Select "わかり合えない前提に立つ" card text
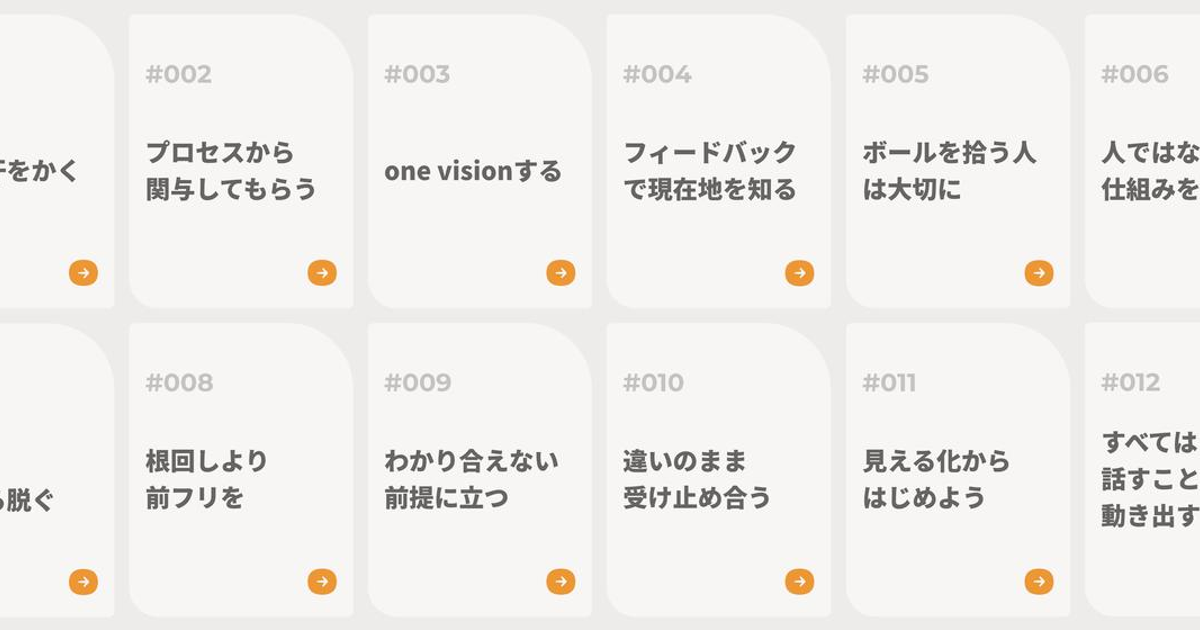The image size is (1200, 630). coord(472,479)
